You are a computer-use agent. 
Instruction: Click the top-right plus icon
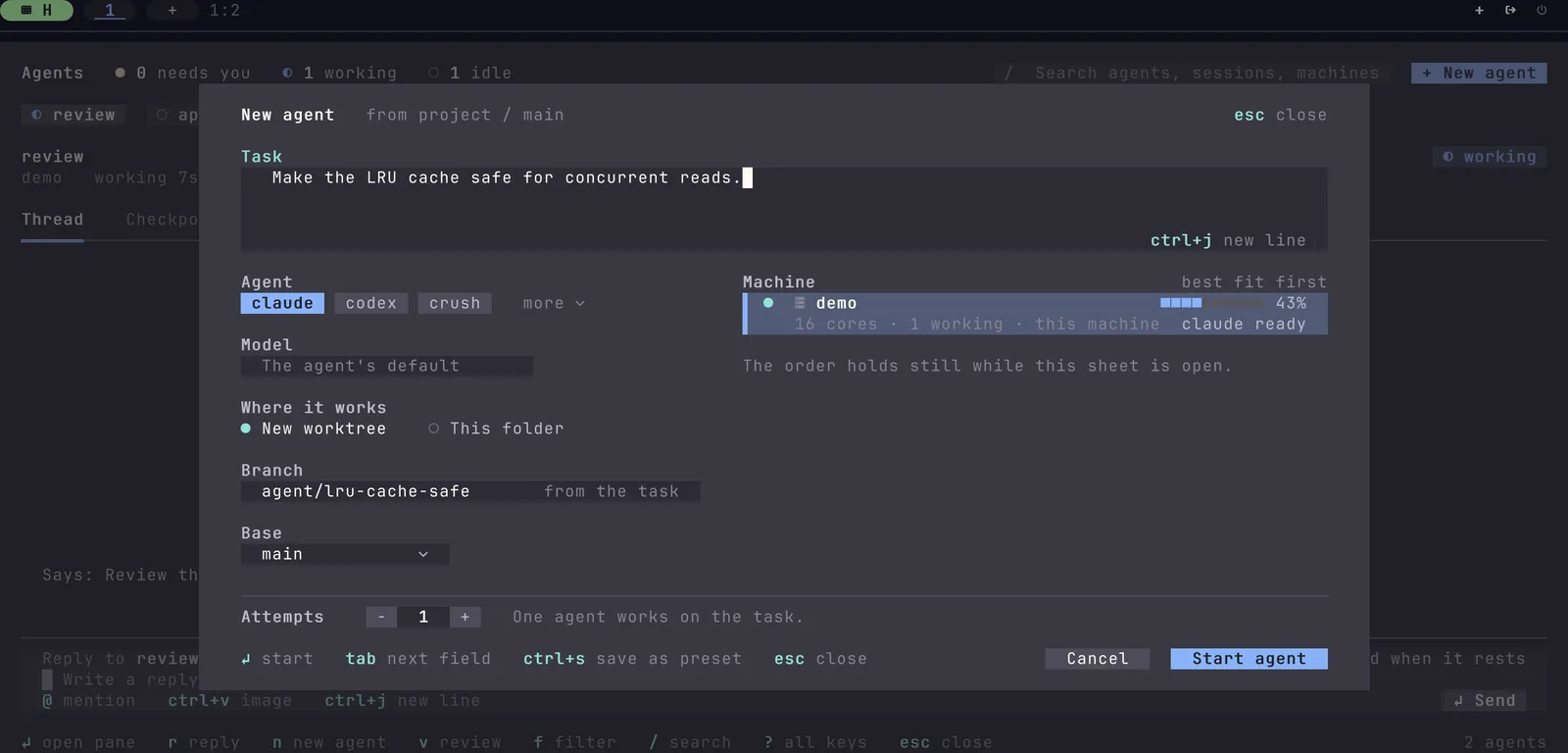pos(1479,10)
